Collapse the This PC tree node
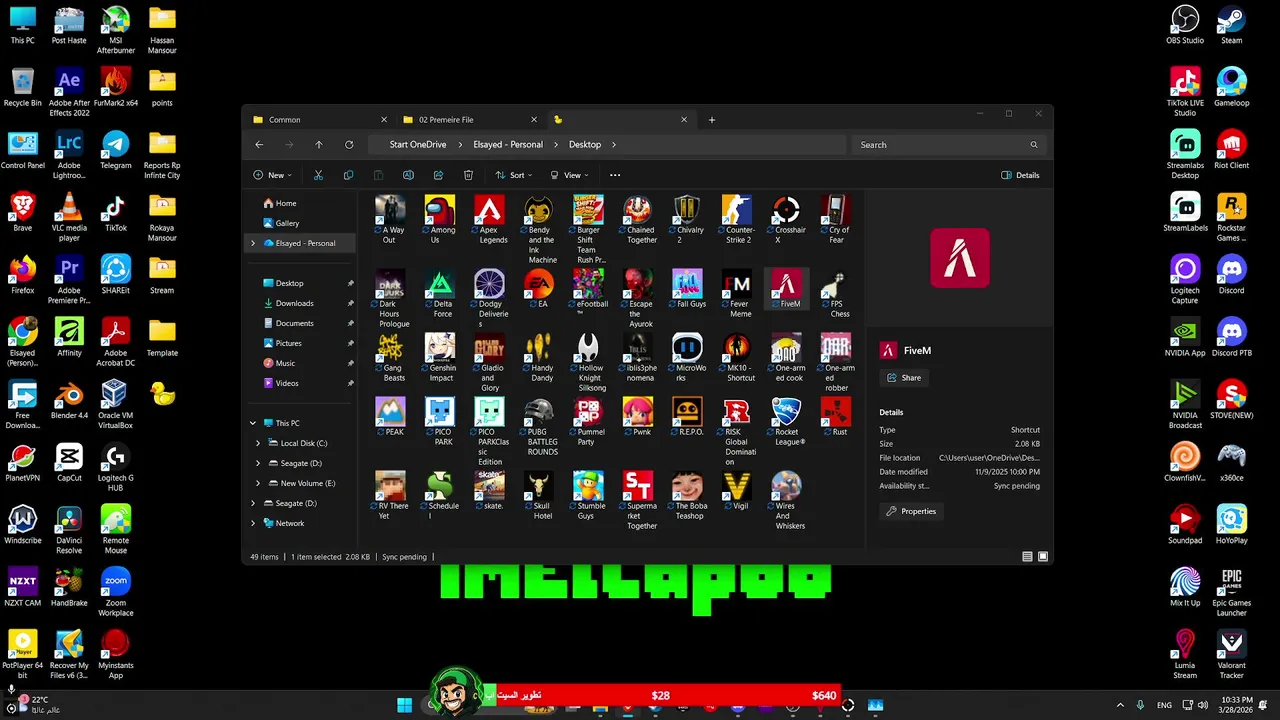The image size is (1280, 720). (x=253, y=423)
